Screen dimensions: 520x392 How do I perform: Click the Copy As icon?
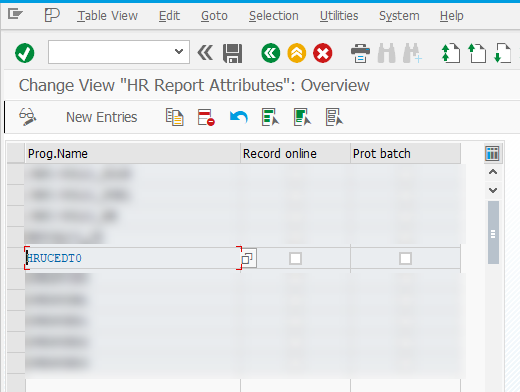point(174,117)
